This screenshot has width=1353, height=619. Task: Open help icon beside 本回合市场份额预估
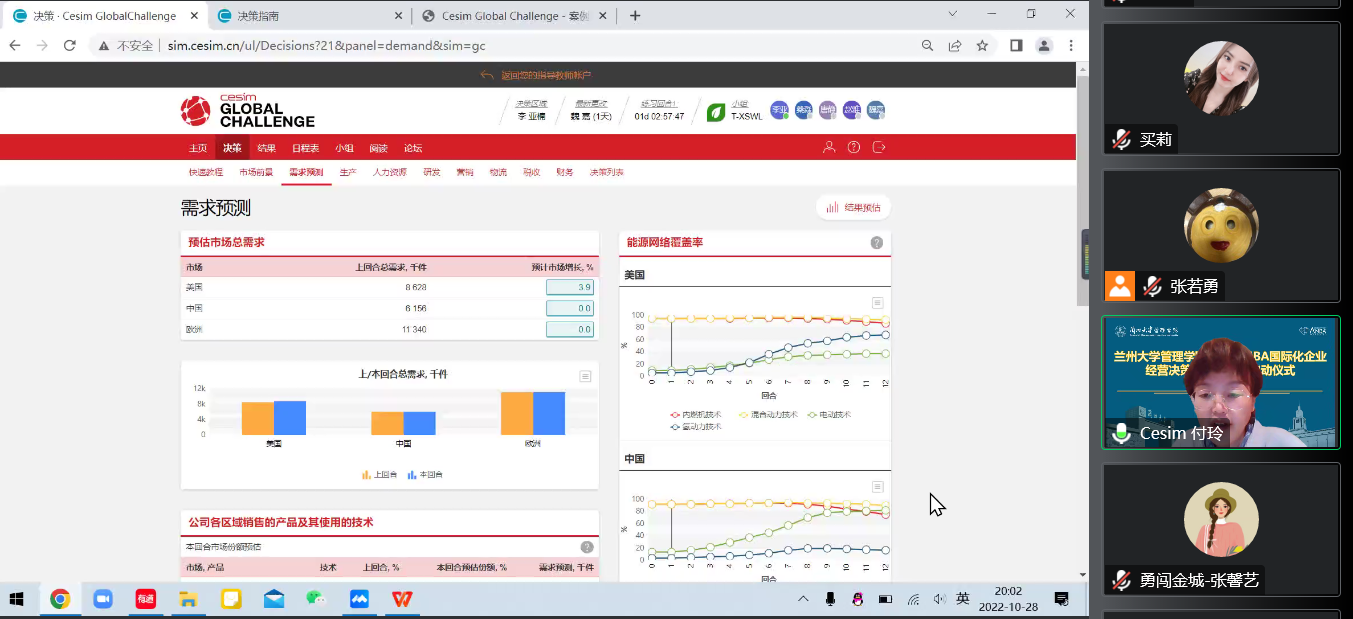point(587,547)
